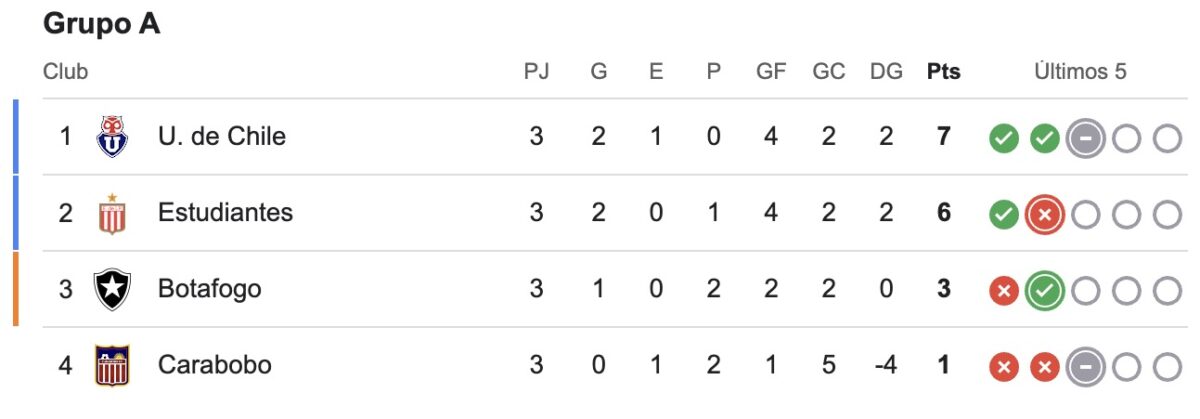Open the Estudiantes team link
Viewport: 1200px width, 419px height.
225,213
